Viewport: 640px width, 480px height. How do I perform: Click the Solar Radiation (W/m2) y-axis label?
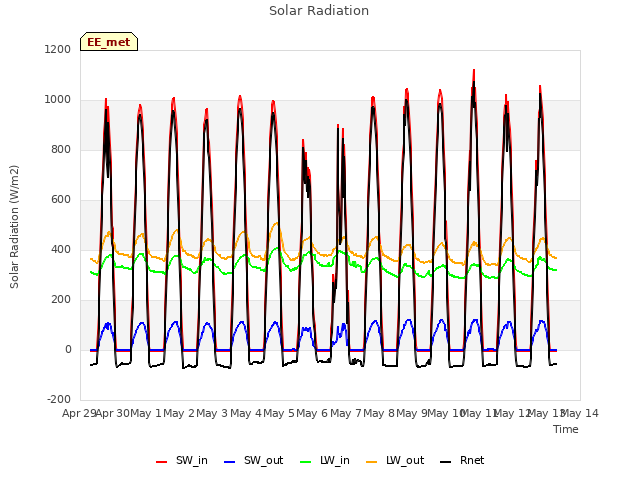[x=14, y=227]
